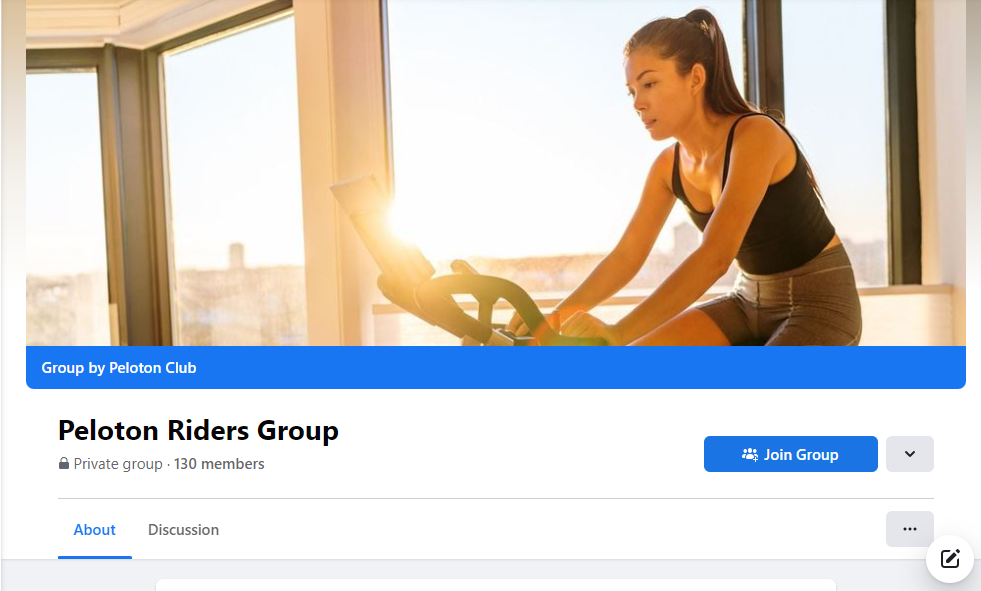Open the three-dots more options button
Viewport: 981px width, 591px height.
click(x=910, y=529)
